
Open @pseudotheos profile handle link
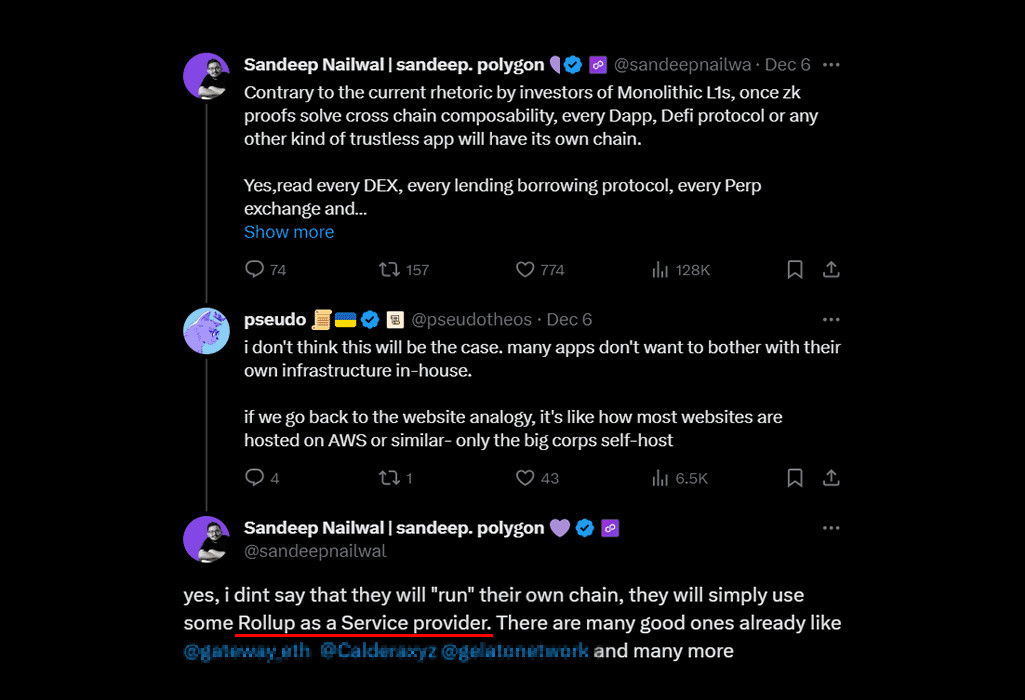point(472,320)
